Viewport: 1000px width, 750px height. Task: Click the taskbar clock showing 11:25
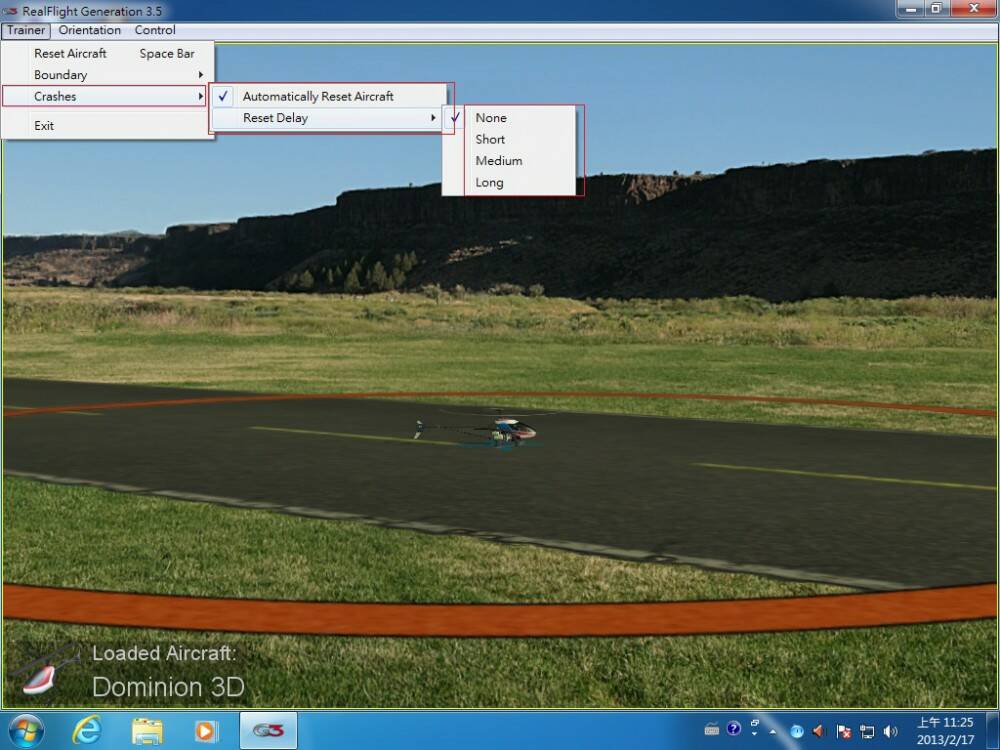point(945,731)
